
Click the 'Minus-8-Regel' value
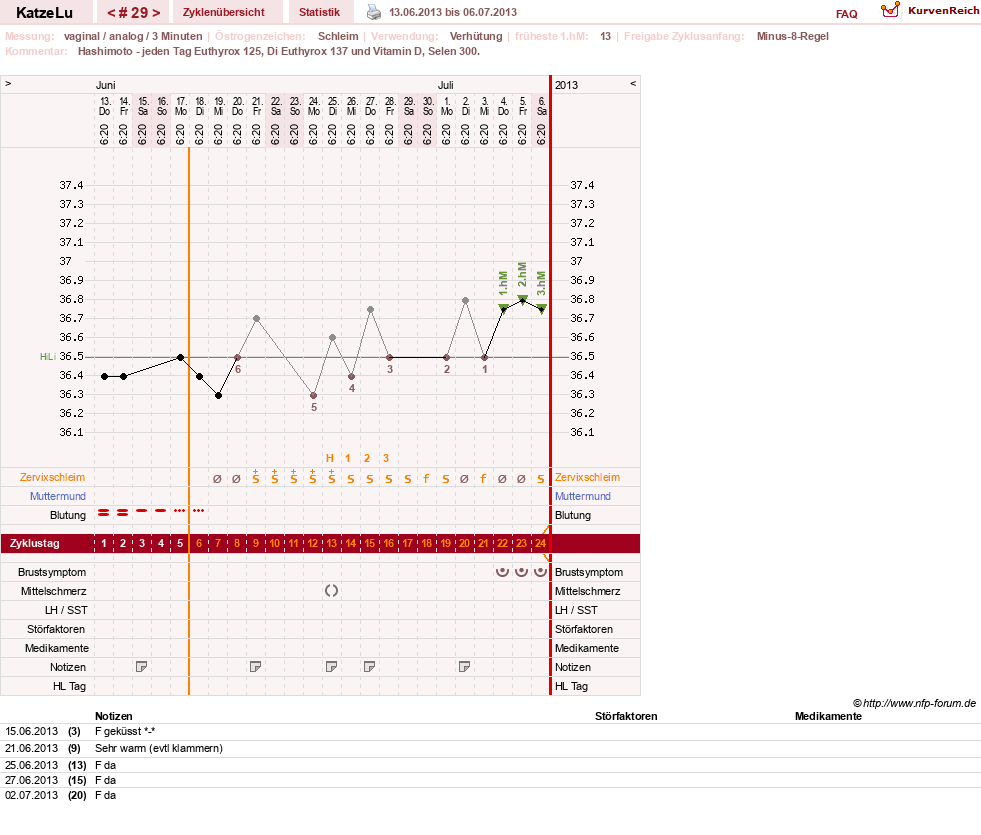793,36
